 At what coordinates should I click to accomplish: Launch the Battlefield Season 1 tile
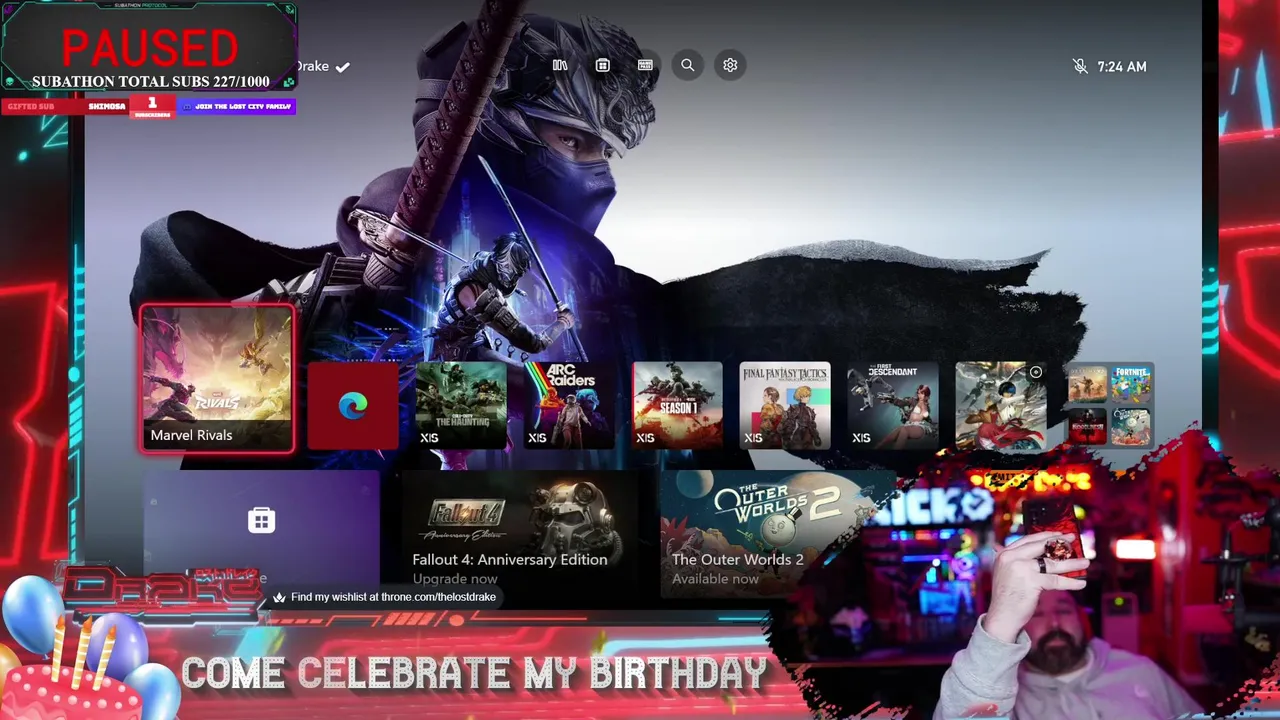[677, 406]
